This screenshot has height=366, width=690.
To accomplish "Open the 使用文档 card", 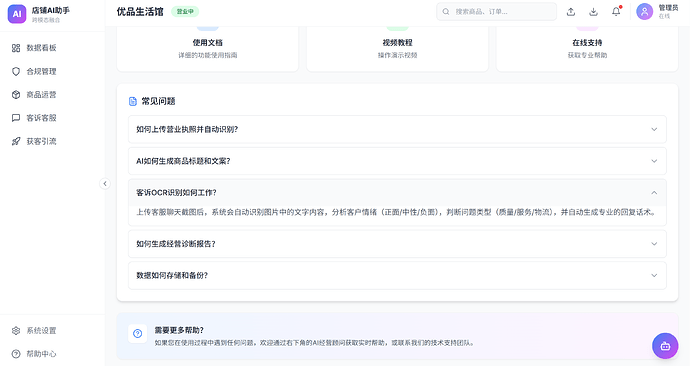I will (207, 48).
